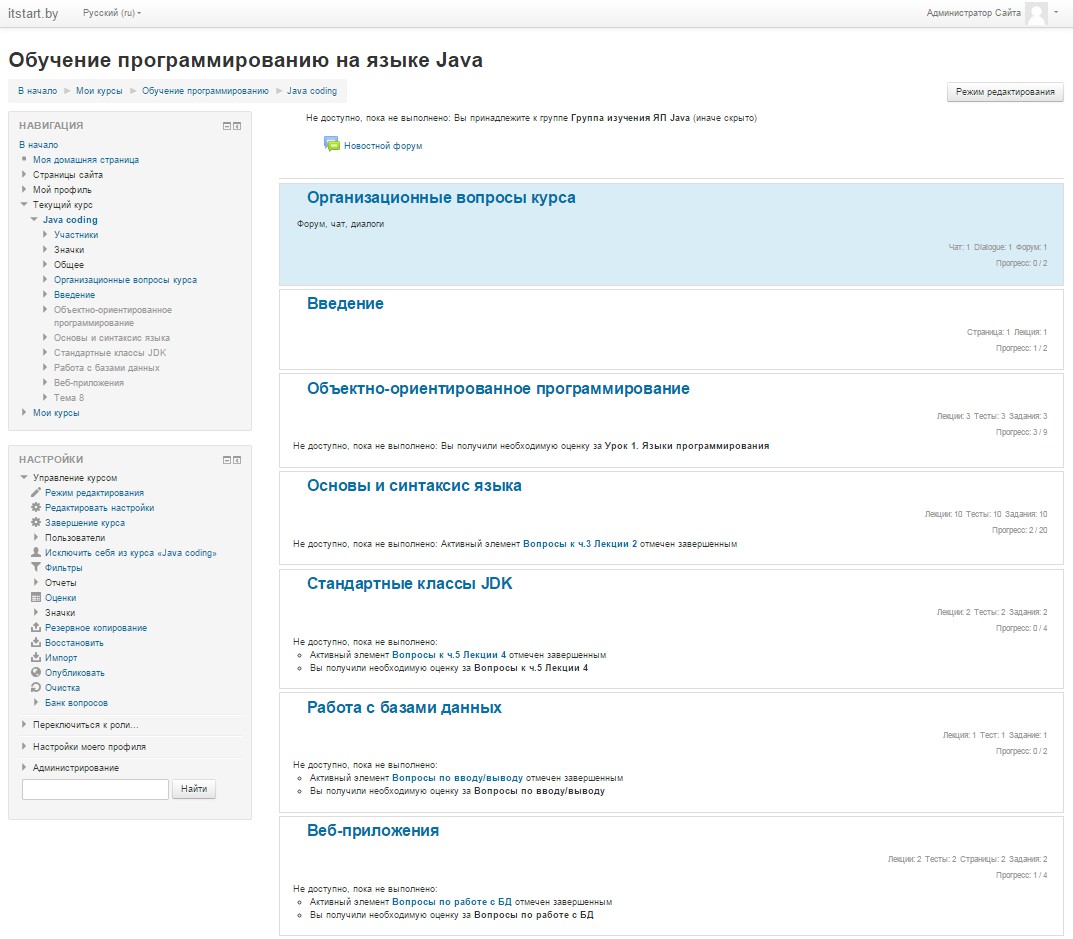The height and width of the screenshot is (939, 1073).
Task: Expand the Мои курсы navigation node
Action: 24,413
